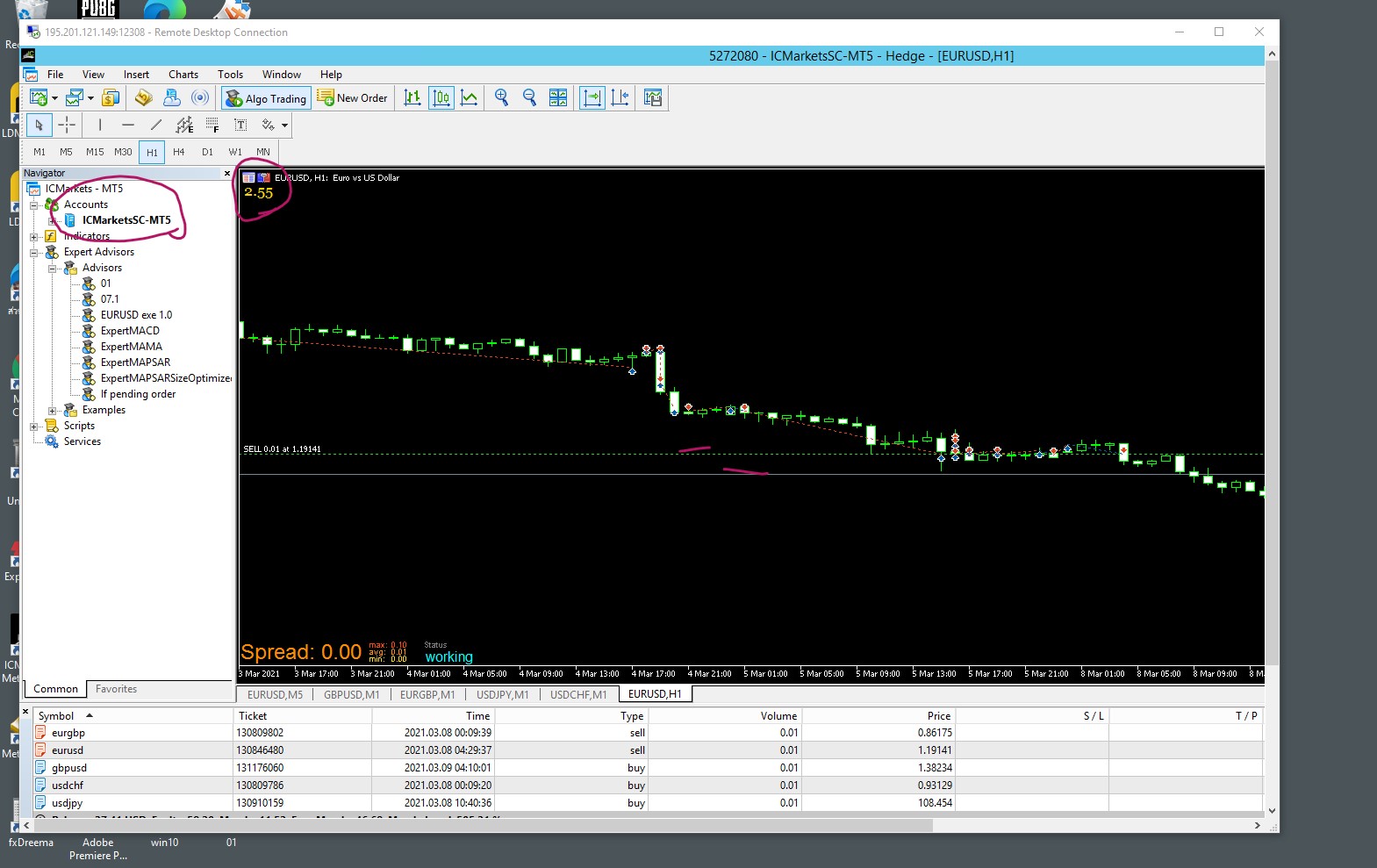Viewport: 1377px width, 868px height.
Task: Switch timeframe to M30
Action: point(123,152)
